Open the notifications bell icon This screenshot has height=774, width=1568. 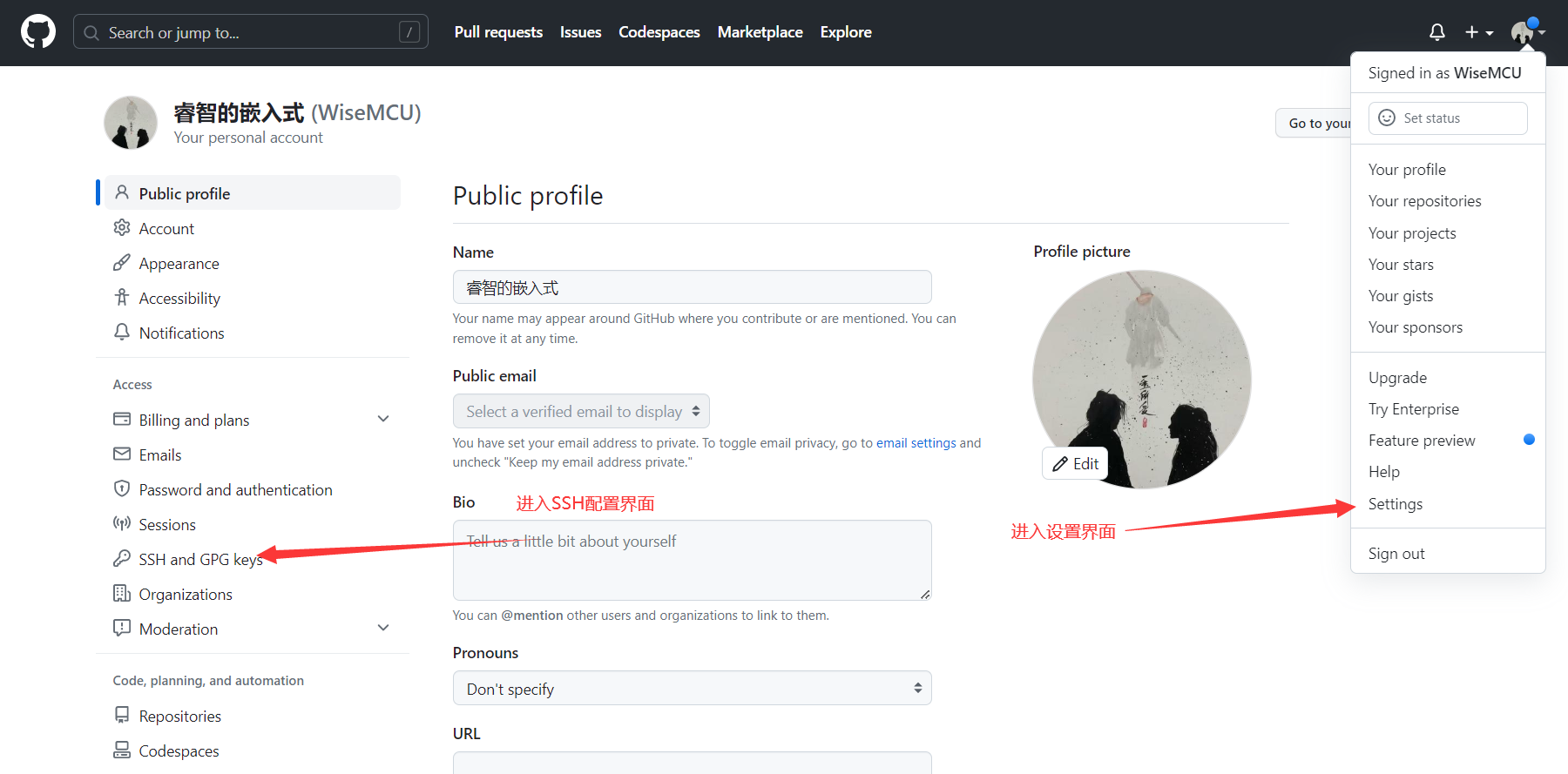point(1437,32)
